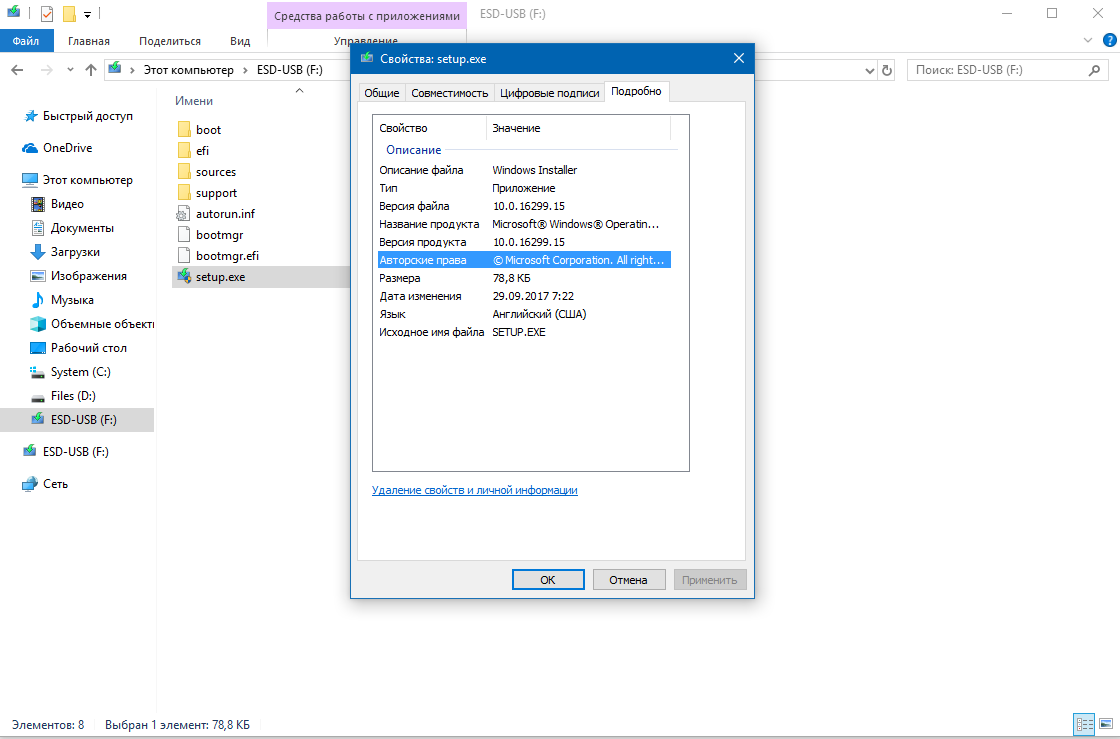Click OK in the properties dialog
This screenshot has height=739, width=1120.
548,580
